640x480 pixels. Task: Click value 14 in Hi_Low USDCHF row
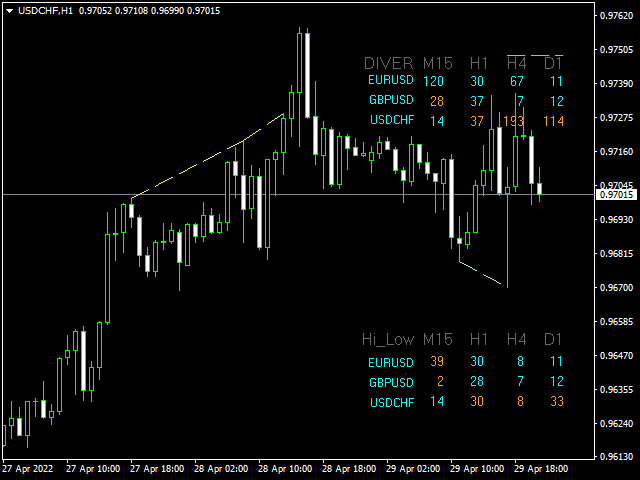(x=437, y=401)
